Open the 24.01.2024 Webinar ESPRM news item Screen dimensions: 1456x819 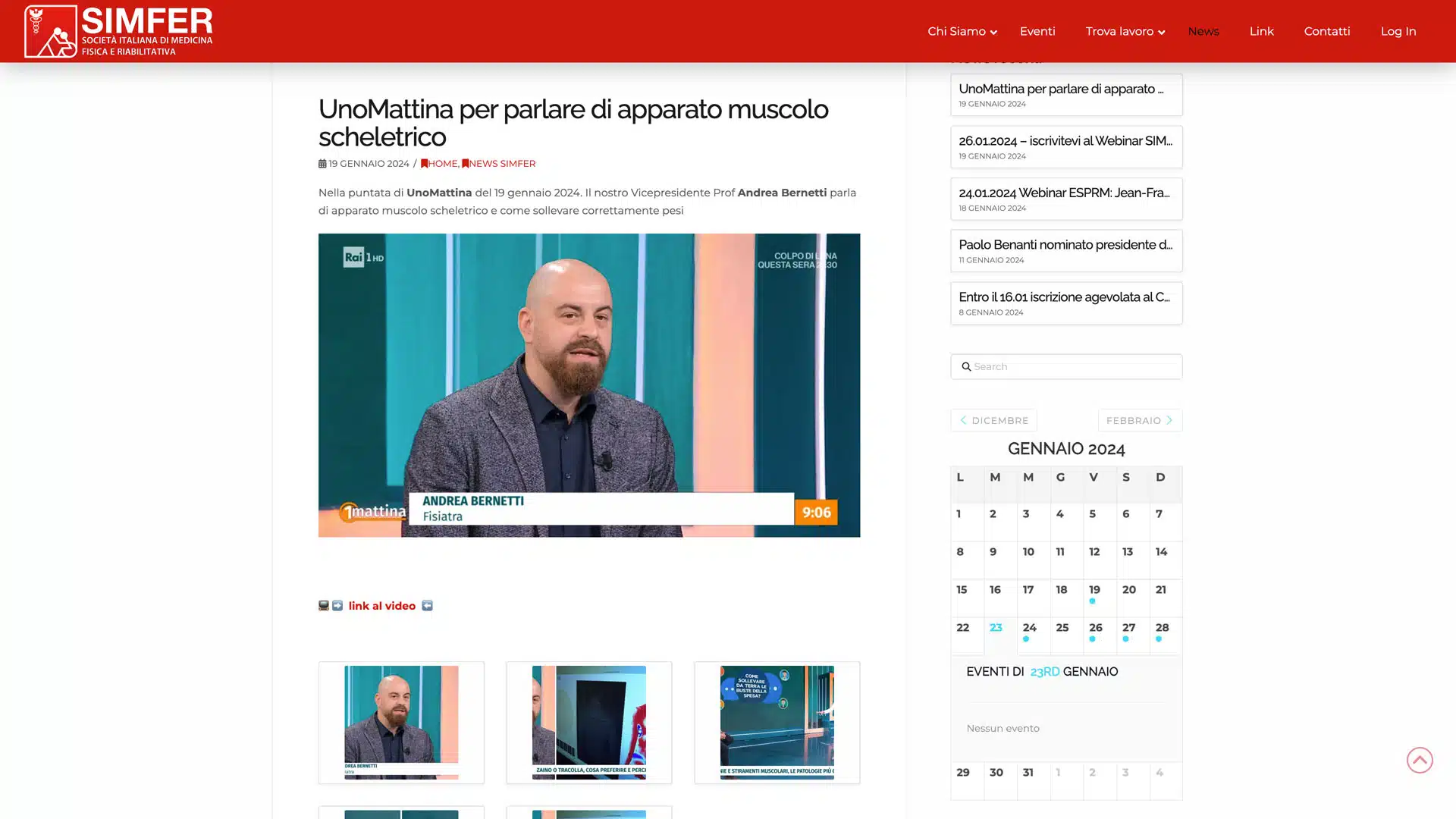point(1066,199)
